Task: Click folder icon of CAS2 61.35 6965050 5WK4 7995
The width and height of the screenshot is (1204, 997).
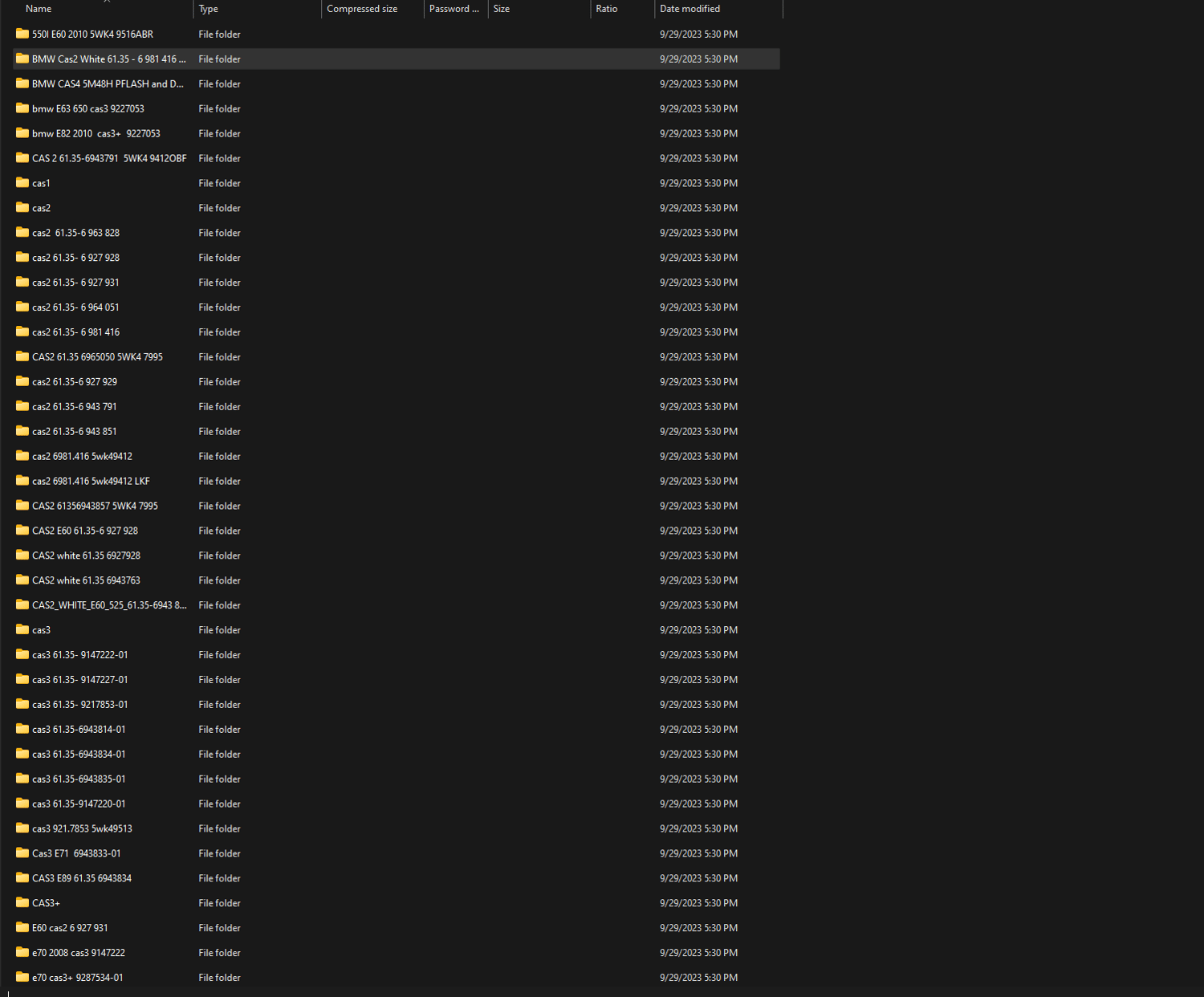Action: tap(22, 357)
